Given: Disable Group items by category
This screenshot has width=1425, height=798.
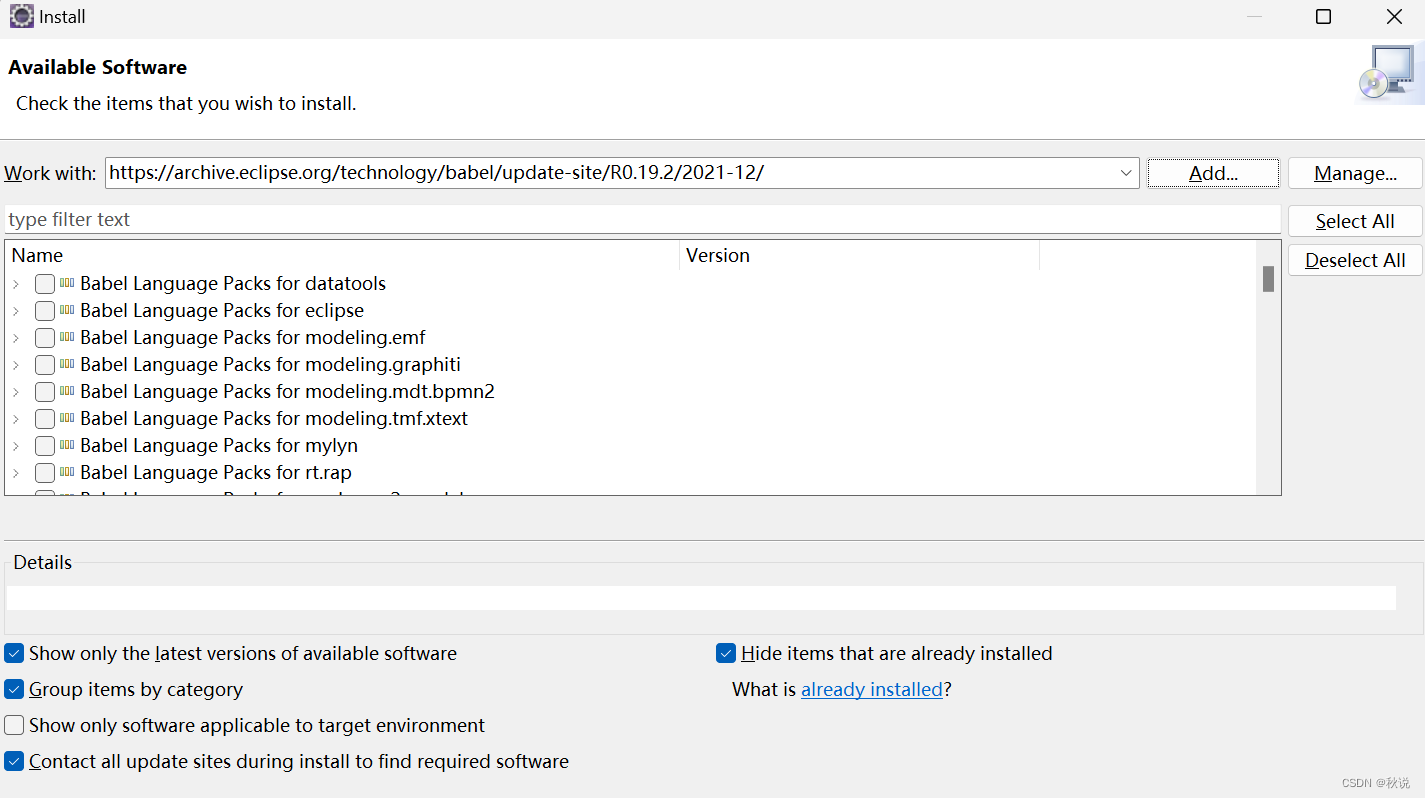Looking at the screenshot, I should click(x=14, y=689).
